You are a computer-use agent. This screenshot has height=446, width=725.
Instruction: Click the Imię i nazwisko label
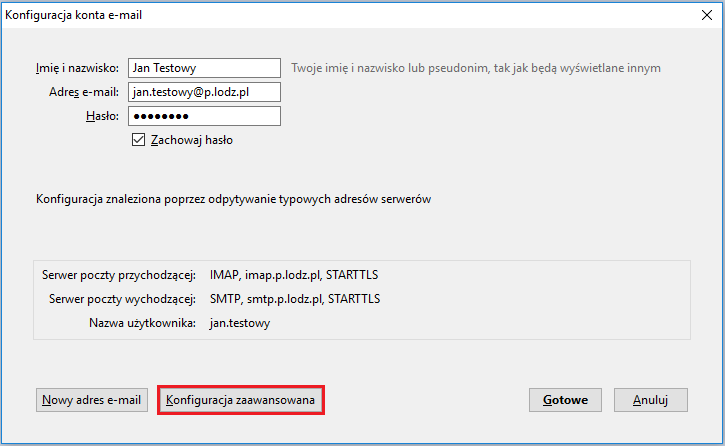tap(76, 68)
